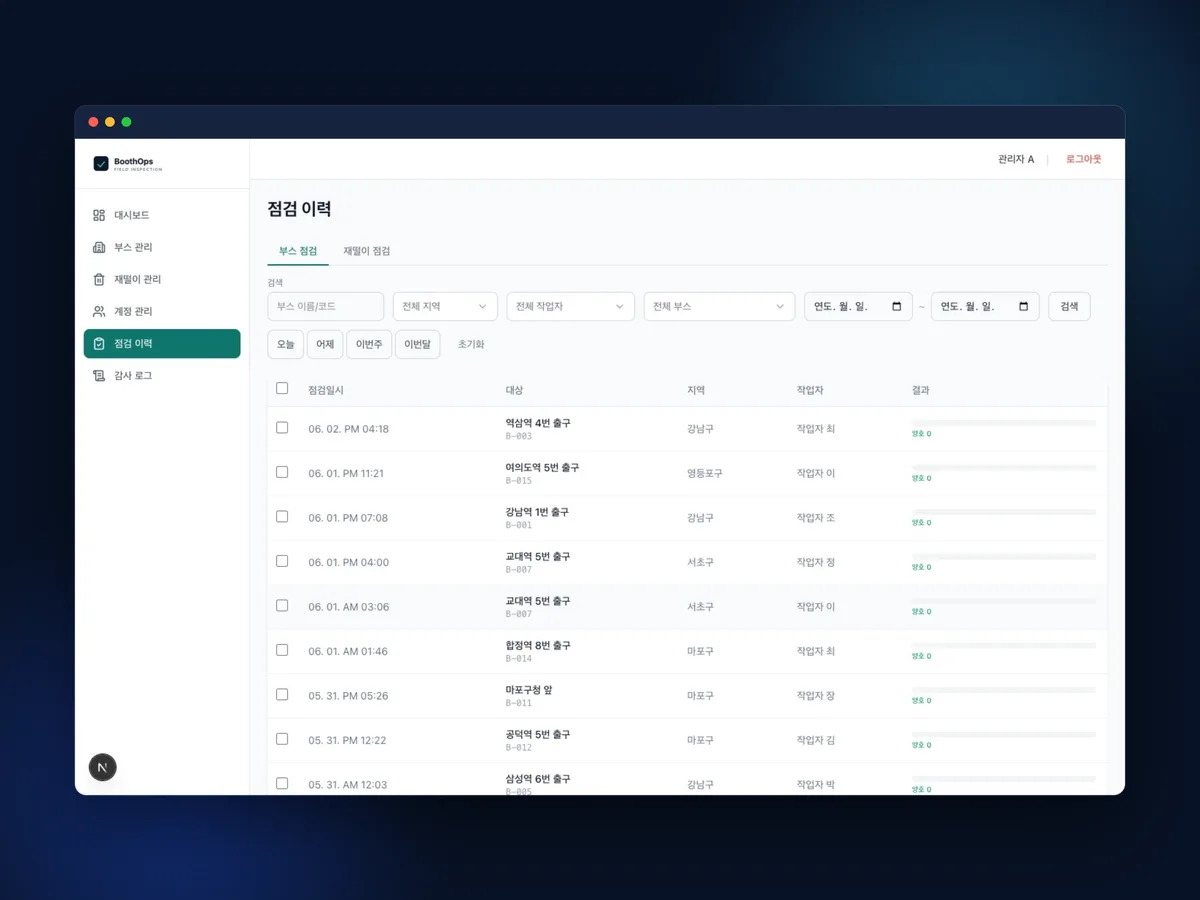1200x900 pixels.
Task: Filter by 이번달 quick button
Action: [x=417, y=344]
